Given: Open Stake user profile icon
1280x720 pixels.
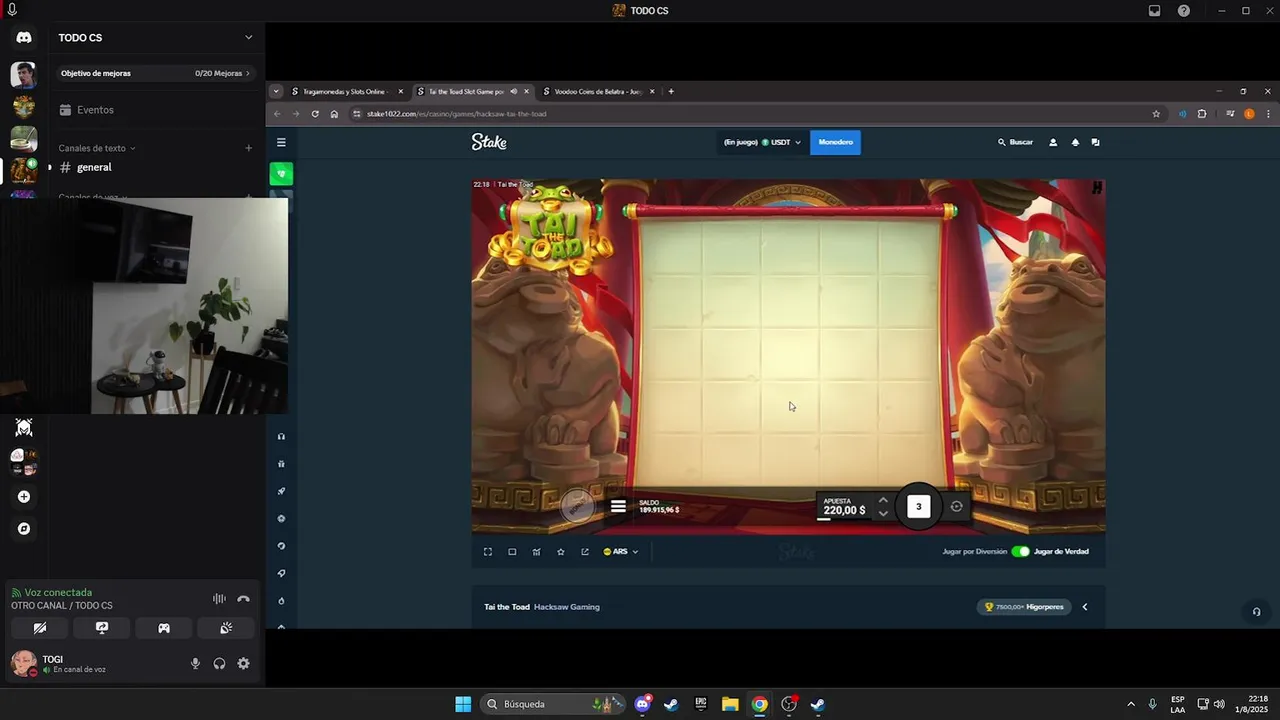Looking at the screenshot, I should click(1053, 142).
